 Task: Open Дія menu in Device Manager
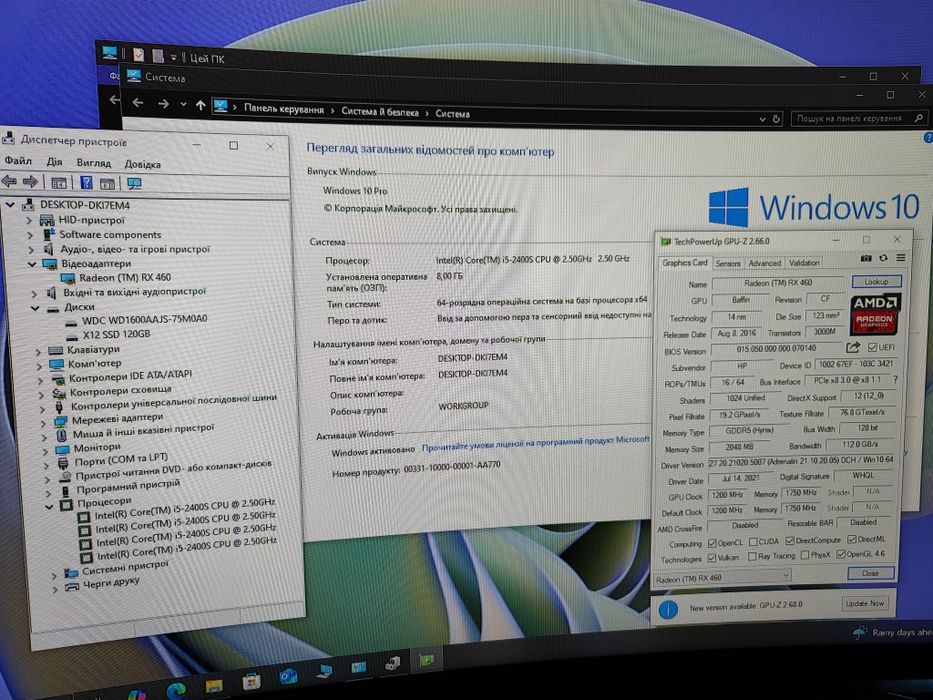[54, 161]
